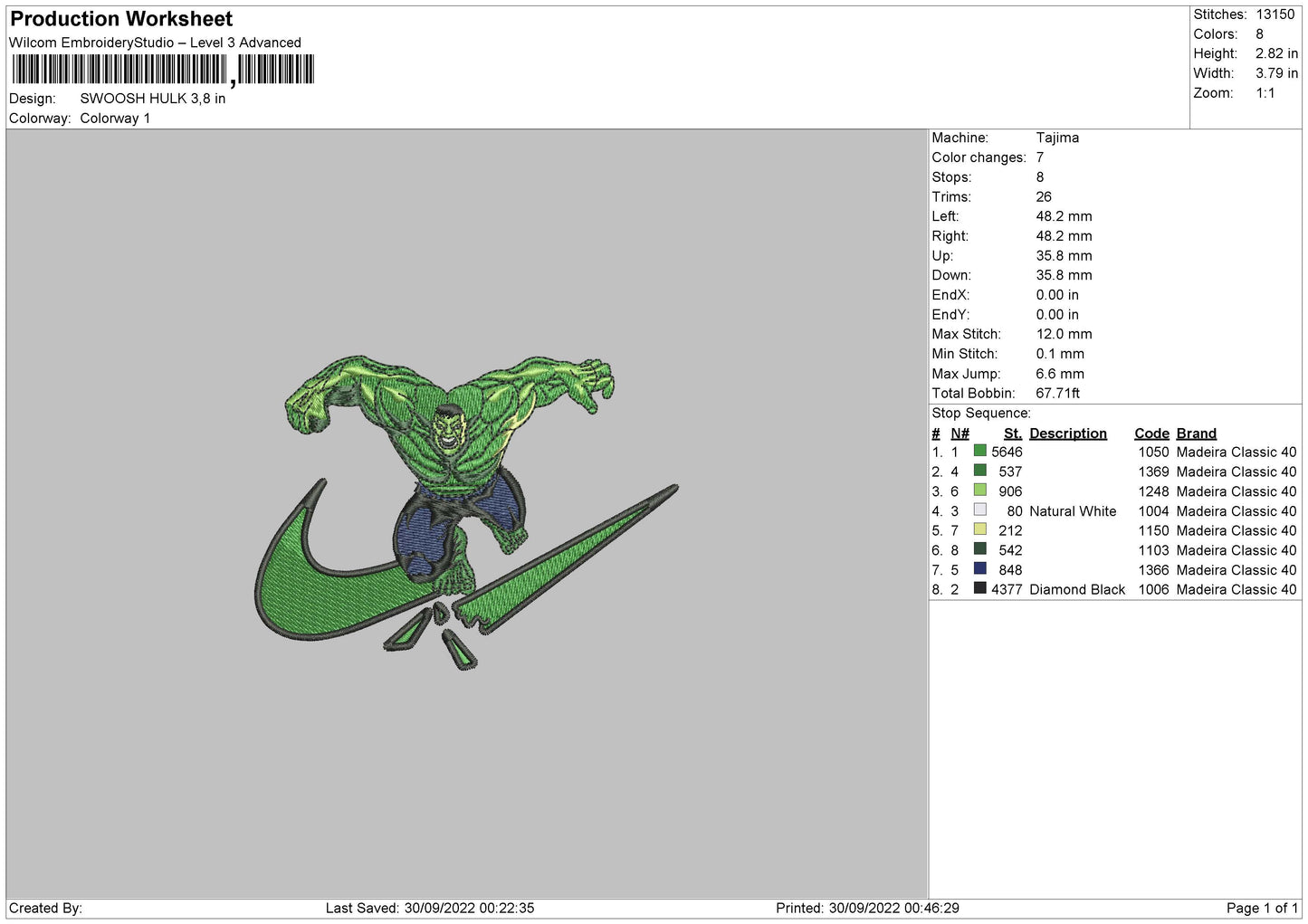Click the Code column header

[x=1151, y=433]
